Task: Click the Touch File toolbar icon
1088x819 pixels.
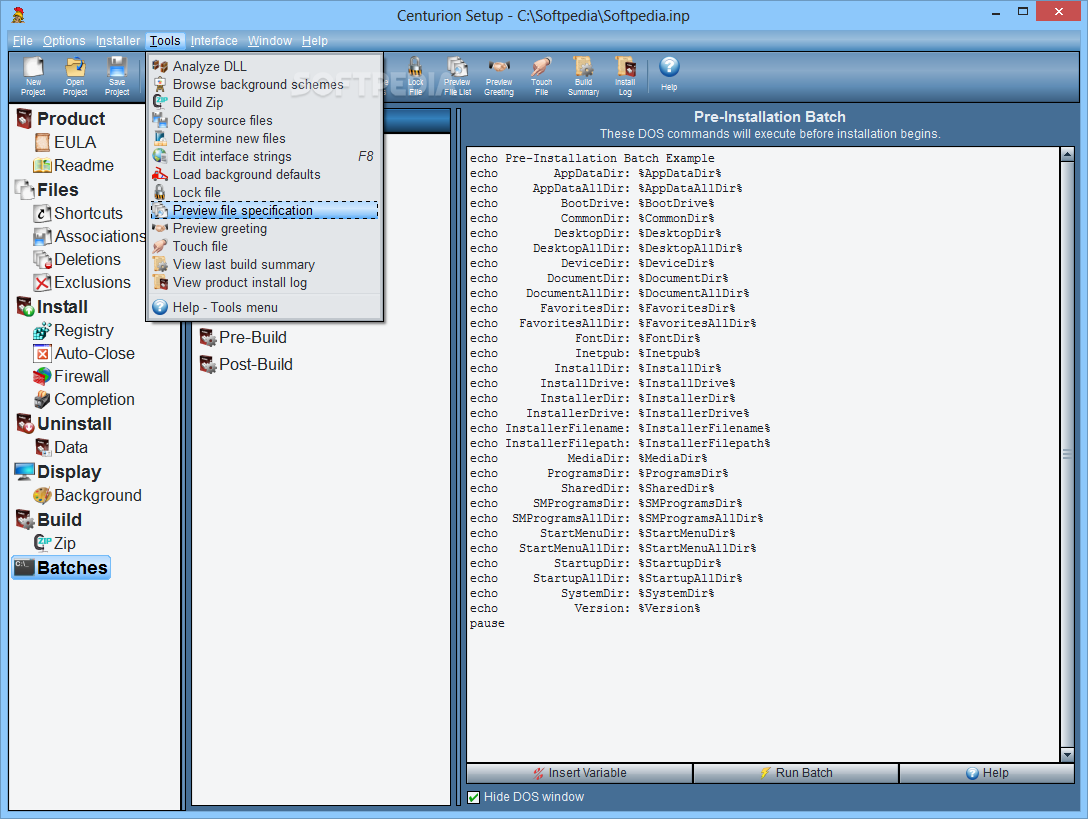Action: [541, 76]
